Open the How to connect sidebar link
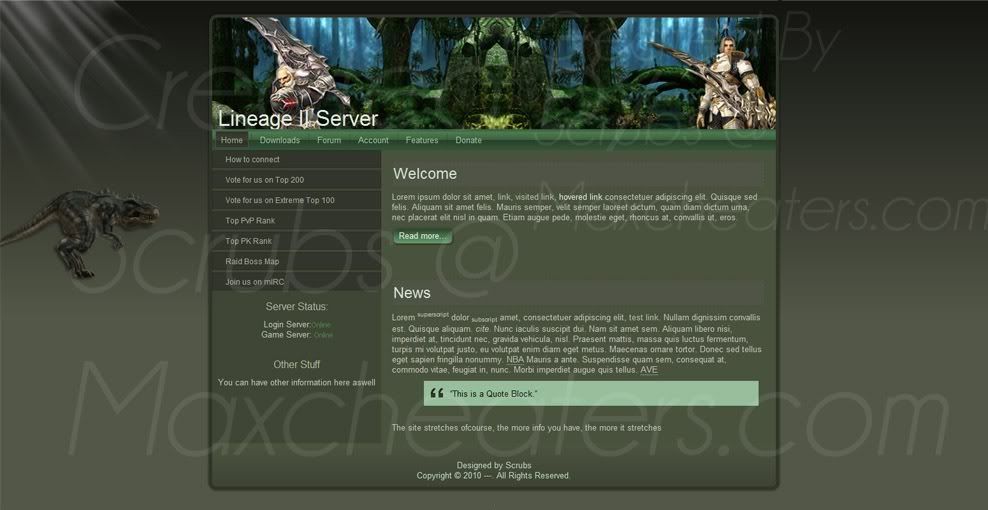 click(252, 160)
